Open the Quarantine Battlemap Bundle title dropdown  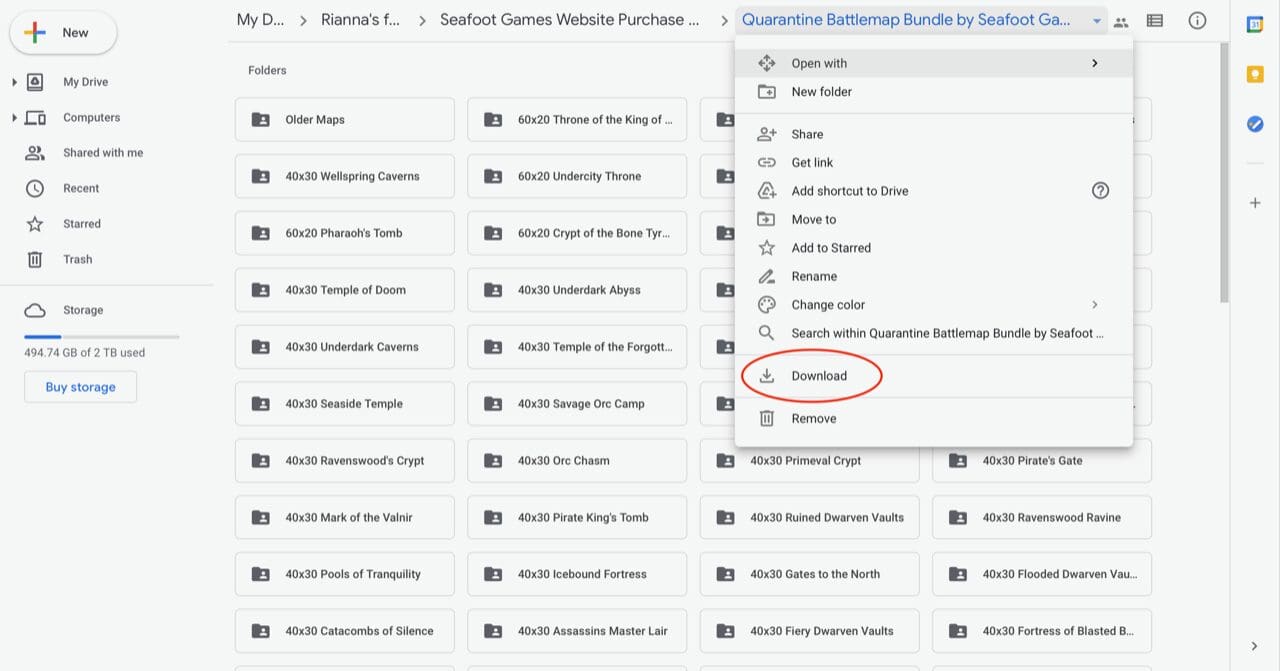tap(1096, 19)
